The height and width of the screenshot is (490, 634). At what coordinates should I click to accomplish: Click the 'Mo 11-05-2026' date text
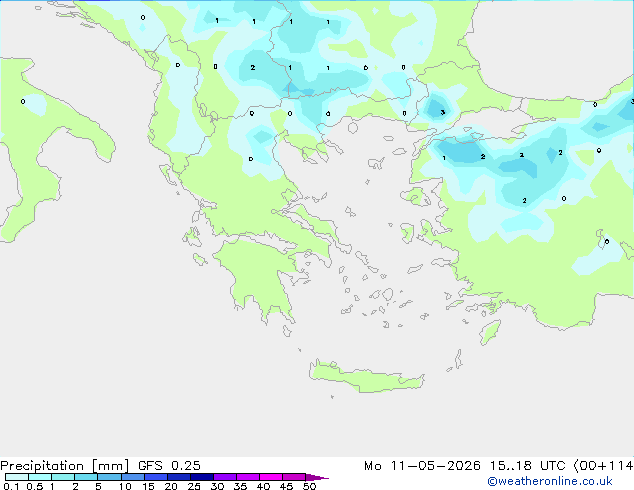[422, 466]
